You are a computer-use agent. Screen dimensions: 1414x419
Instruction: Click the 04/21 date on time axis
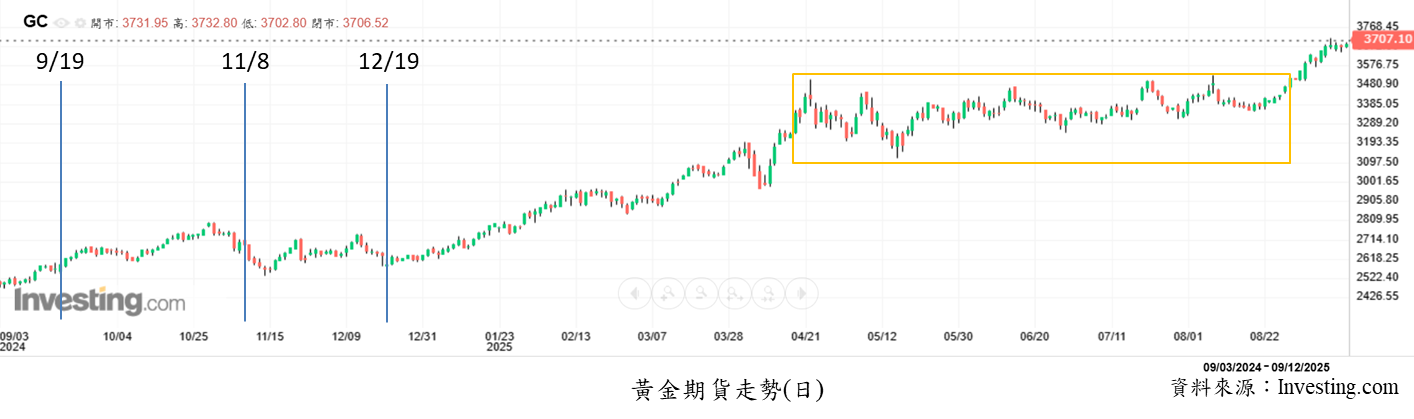(x=806, y=336)
